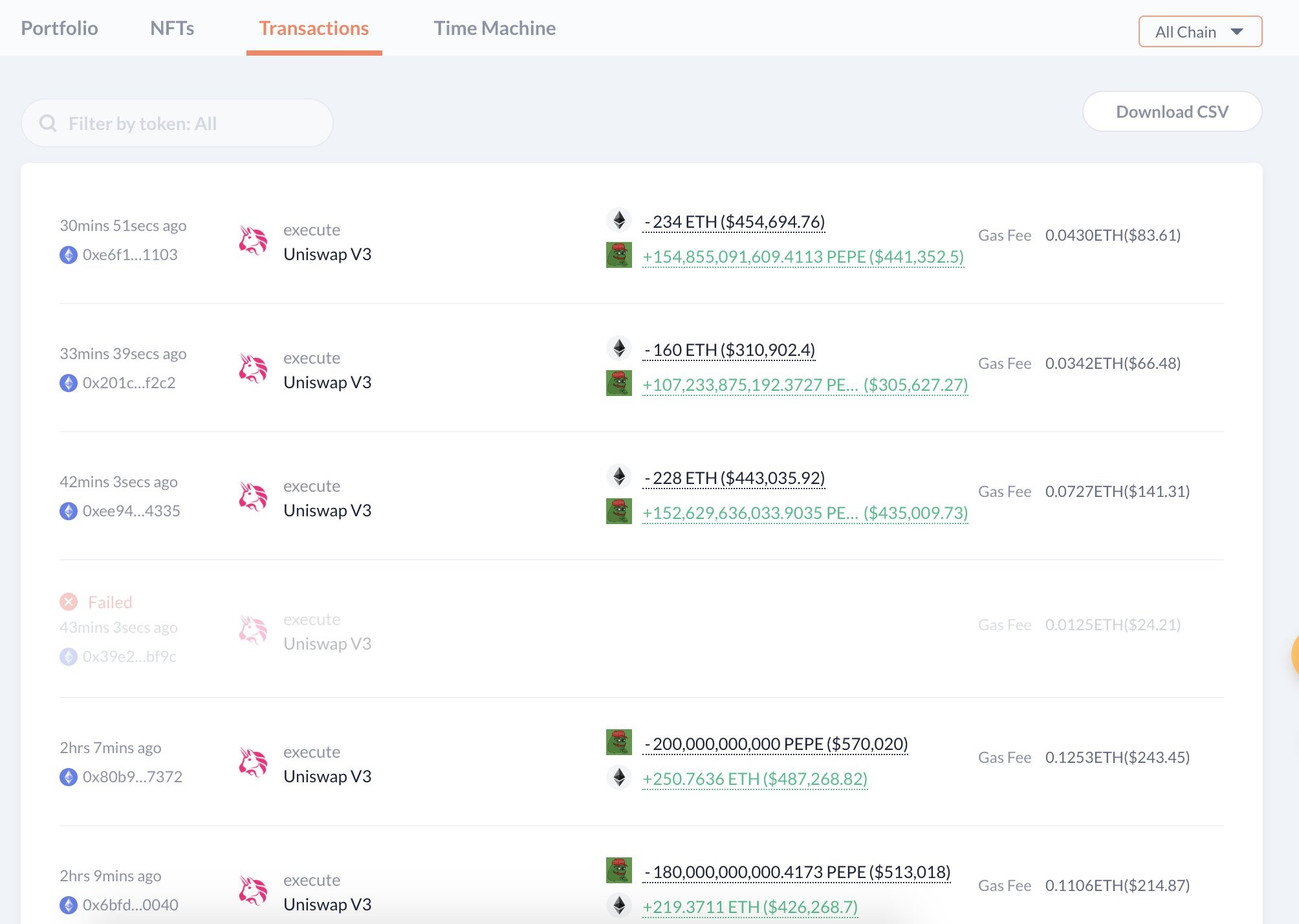Open transaction hash 0x201c...f2c2

pos(129,383)
